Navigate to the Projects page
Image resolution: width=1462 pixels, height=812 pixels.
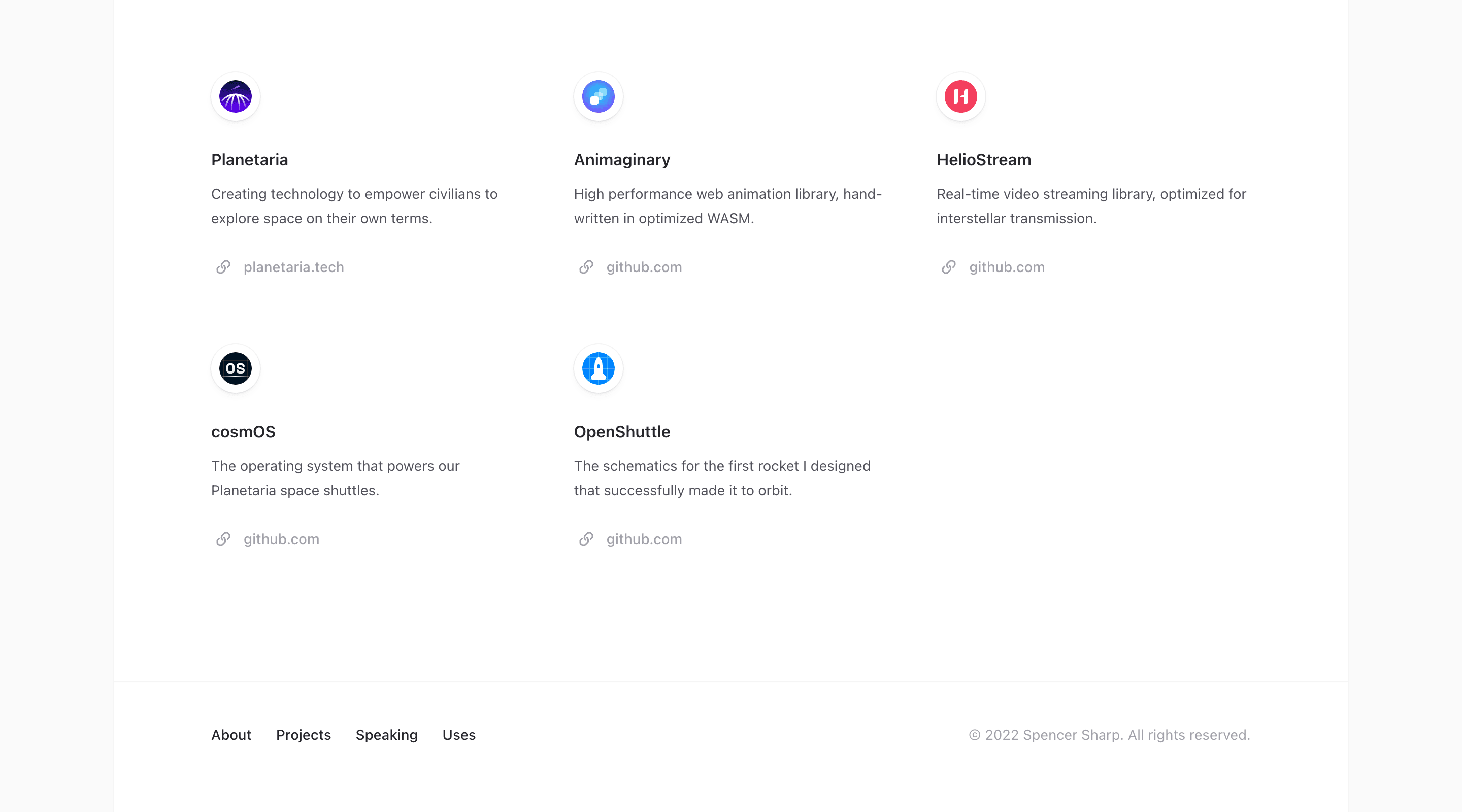(x=303, y=735)
